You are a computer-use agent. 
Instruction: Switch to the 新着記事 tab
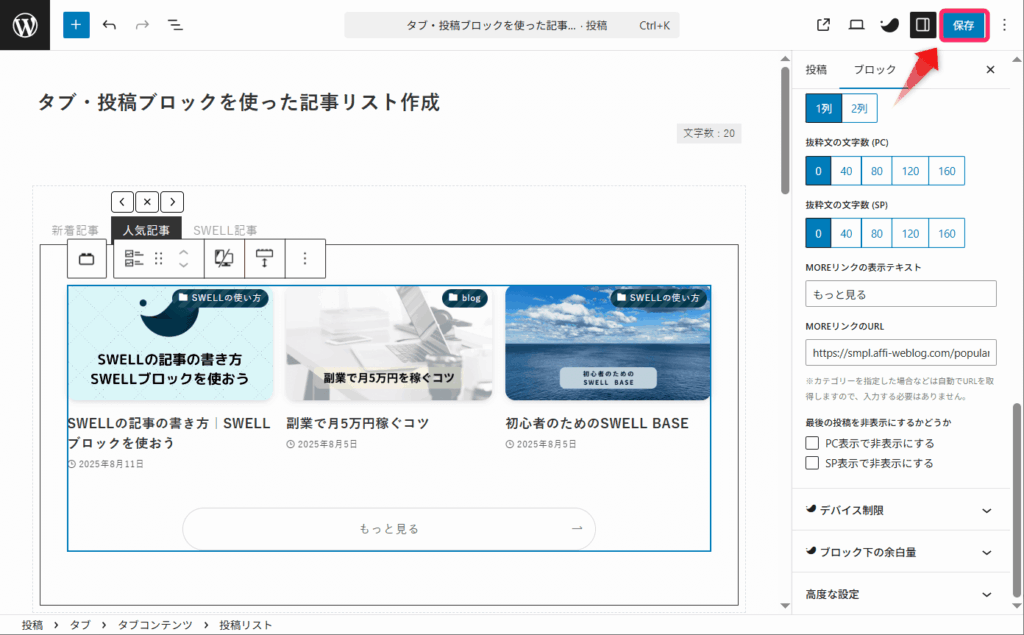pyautogui.click(x=75, y=231)
